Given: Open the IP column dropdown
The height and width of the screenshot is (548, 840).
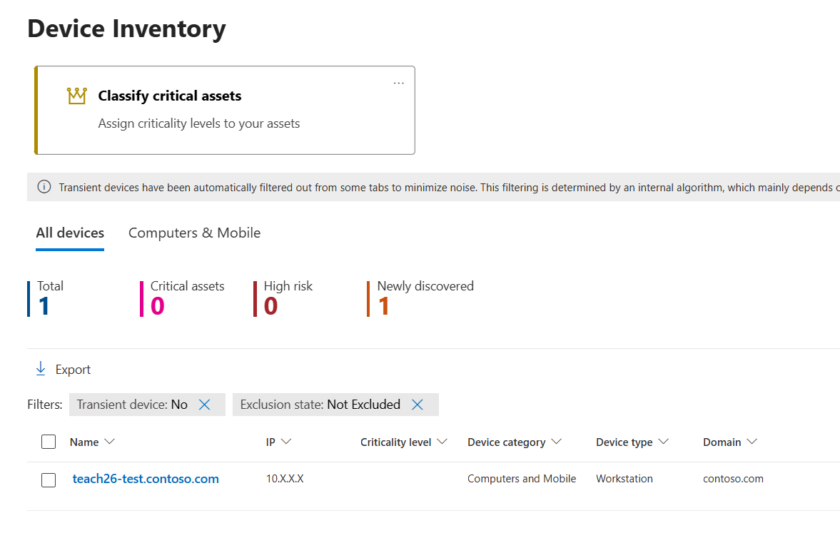Looking at the screenshot, I should click(x=287, y=442).
